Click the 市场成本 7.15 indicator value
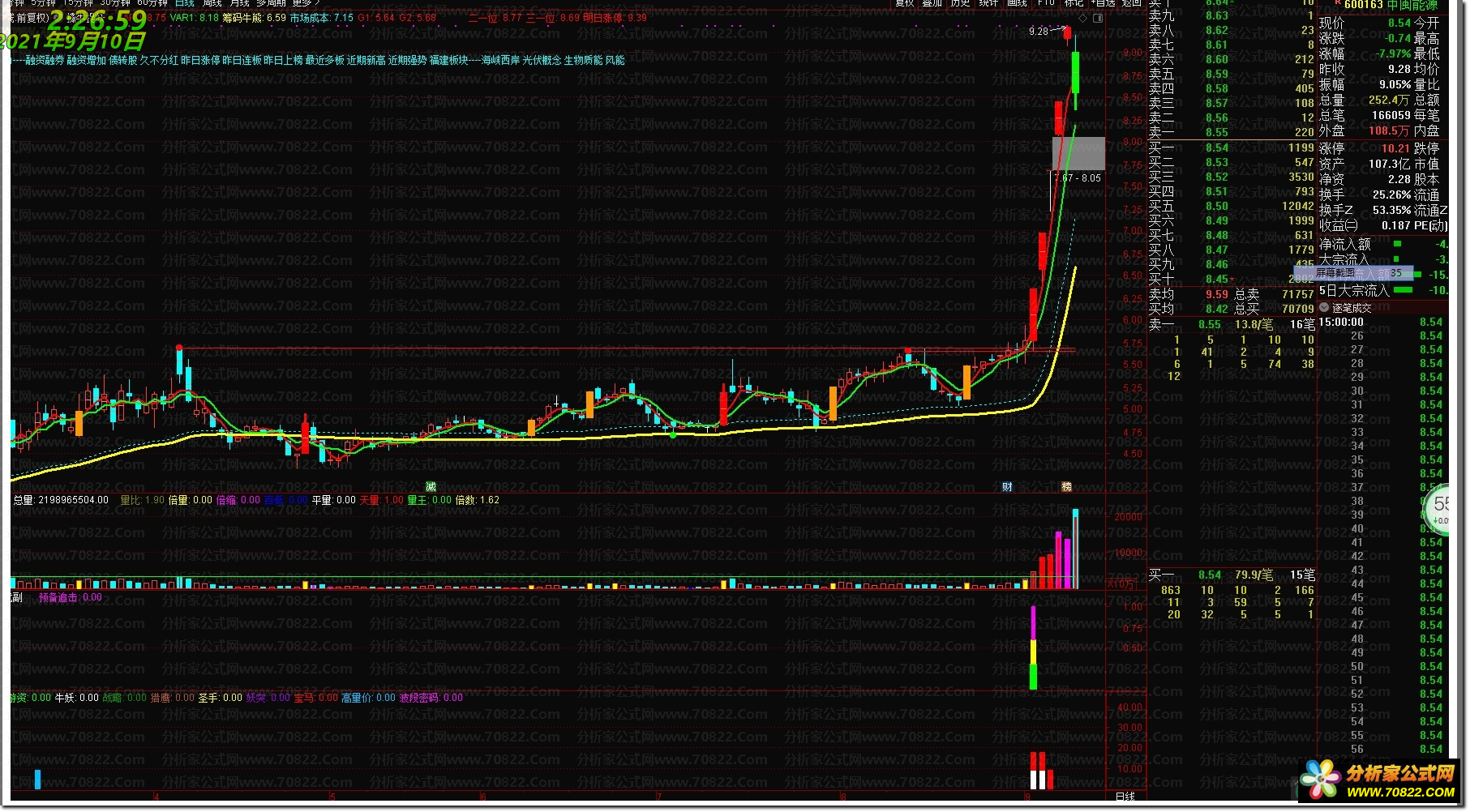The image size is (1470, 812). [x=321, y=18]
